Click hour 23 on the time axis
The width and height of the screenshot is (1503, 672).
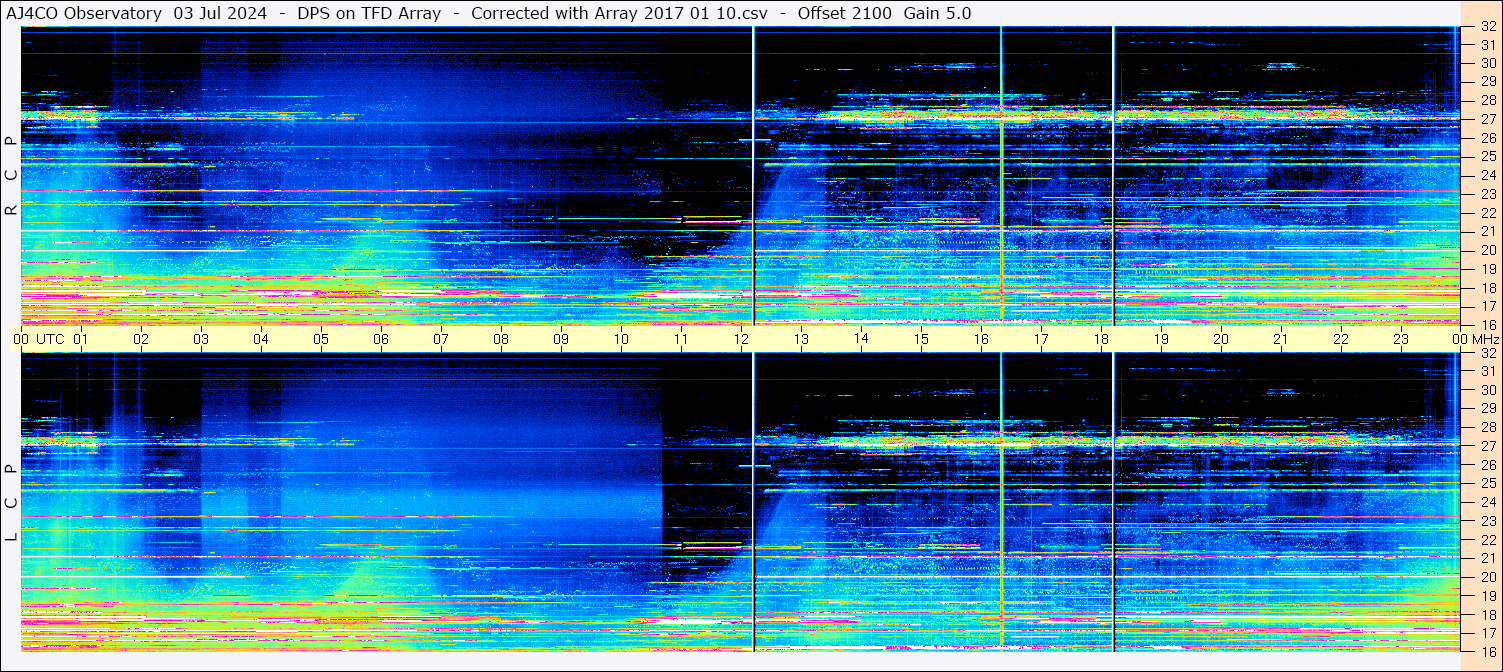(1401, 339)
